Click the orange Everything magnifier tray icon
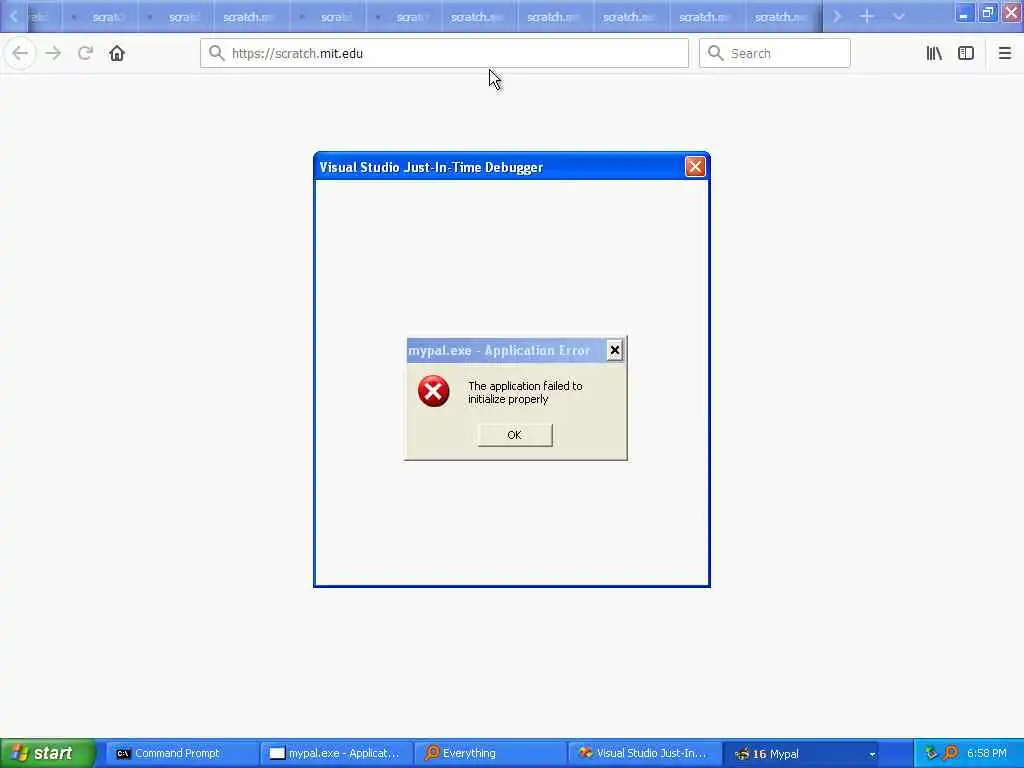This screenshot has width=1024, height=768. pos(951,754)
